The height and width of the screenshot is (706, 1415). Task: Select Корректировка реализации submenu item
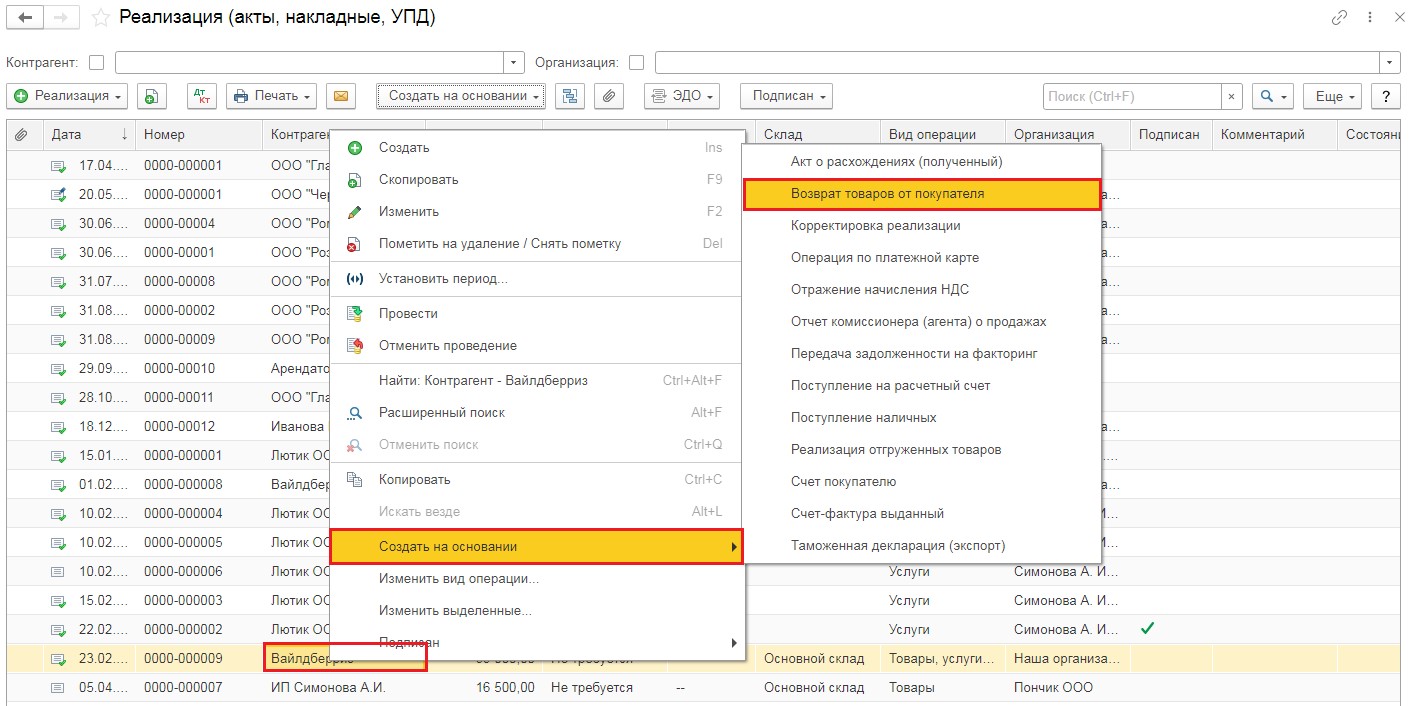(922, 226)
